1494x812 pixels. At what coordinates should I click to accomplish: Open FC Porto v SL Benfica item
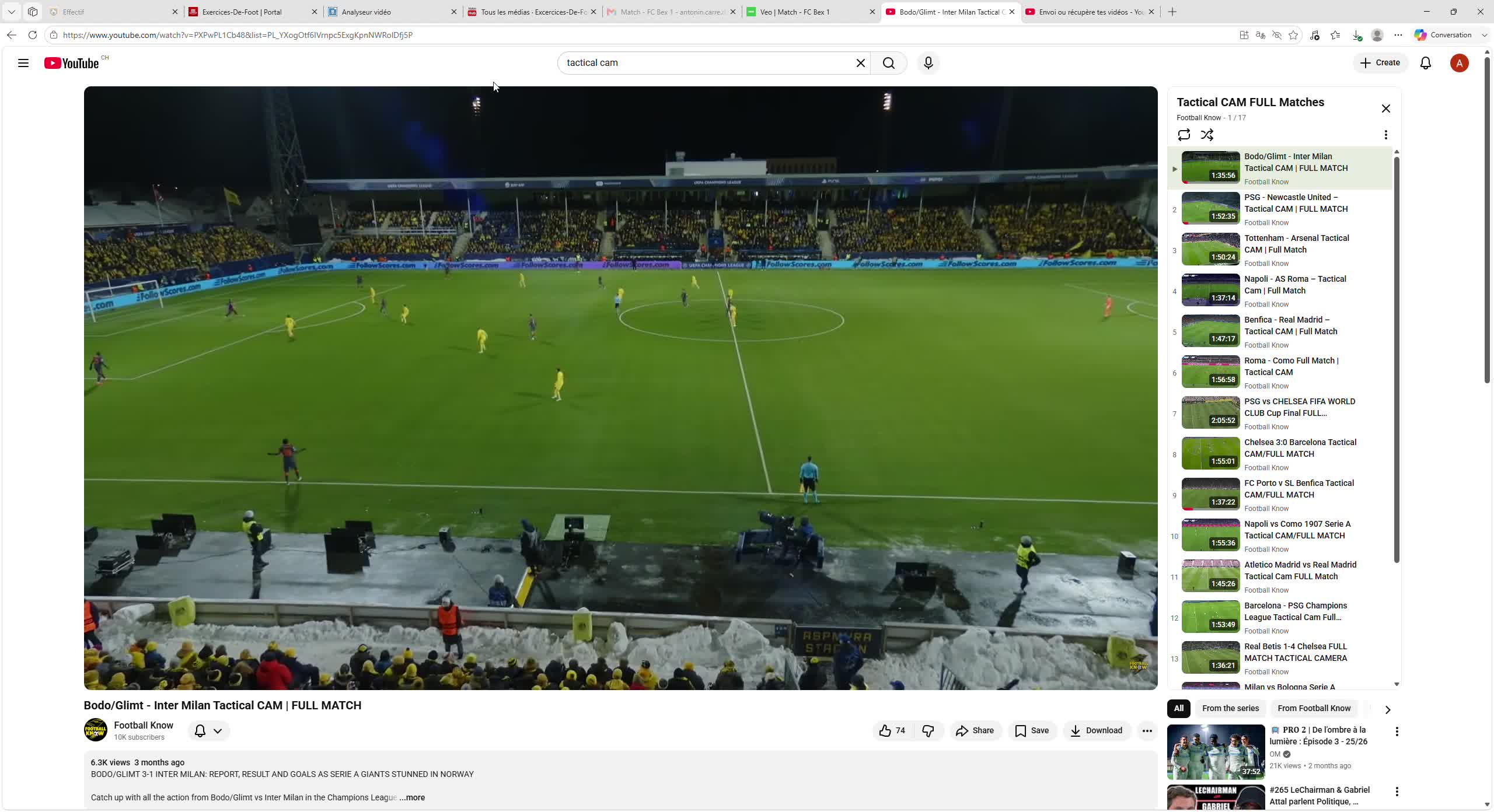1279,495
